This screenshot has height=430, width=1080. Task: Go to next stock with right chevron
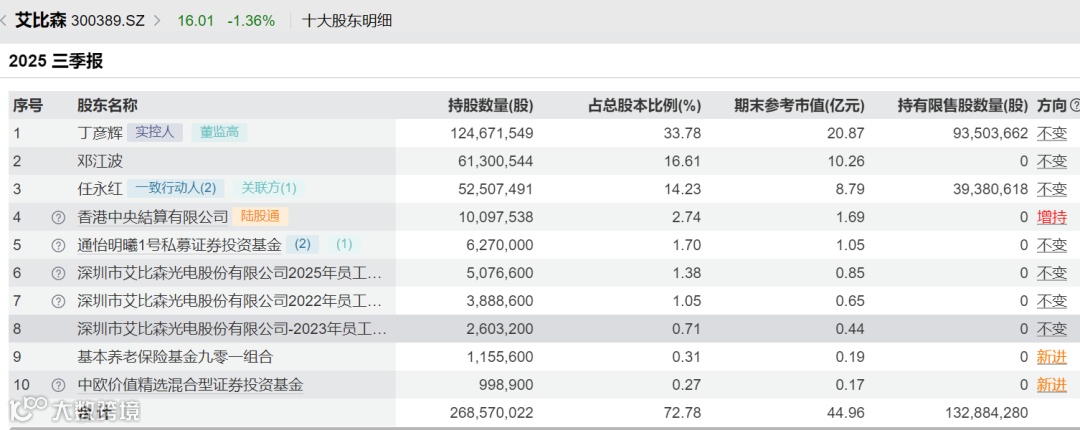click(x=157, y=21)
